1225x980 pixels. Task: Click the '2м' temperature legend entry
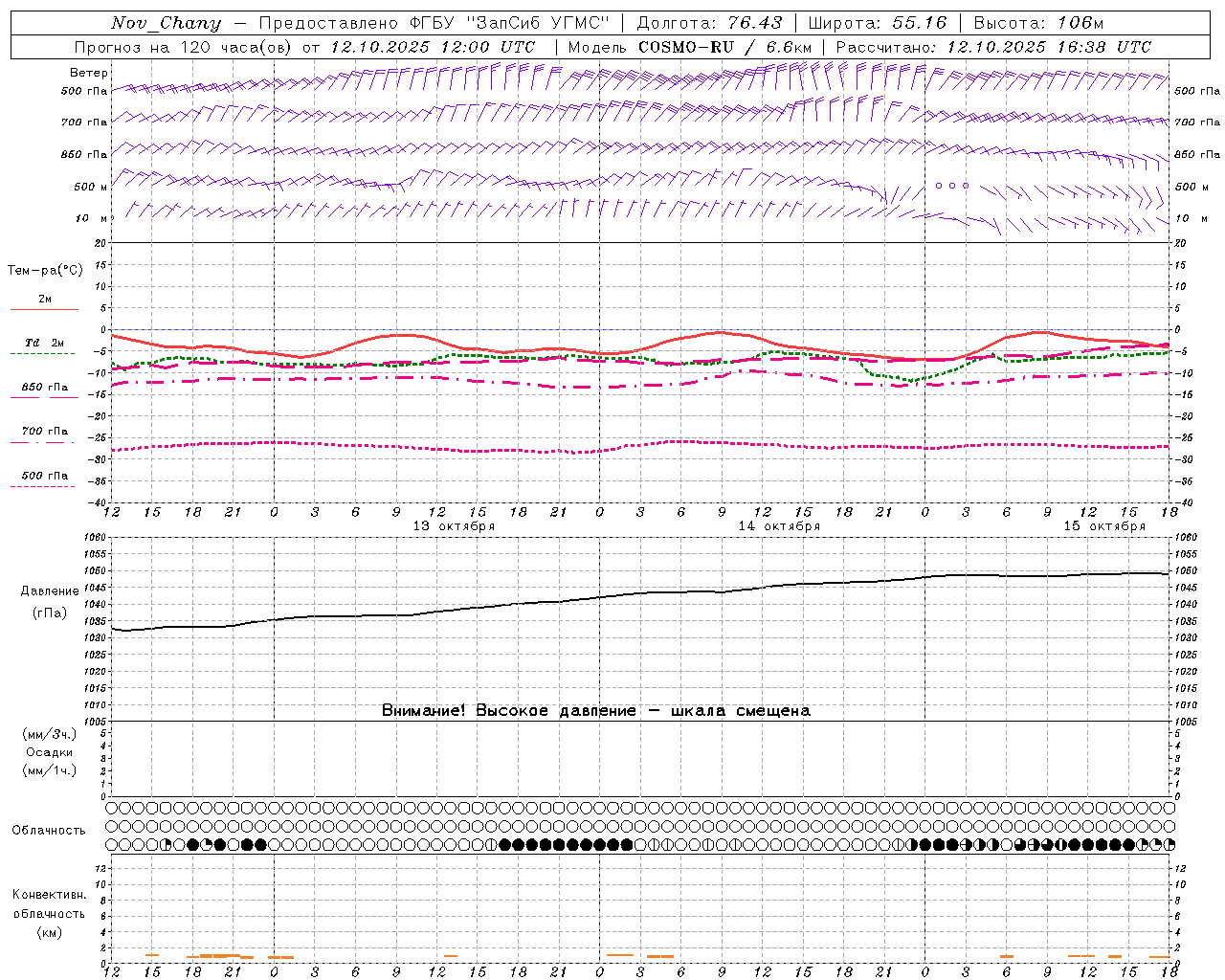[x=45, y=300]
